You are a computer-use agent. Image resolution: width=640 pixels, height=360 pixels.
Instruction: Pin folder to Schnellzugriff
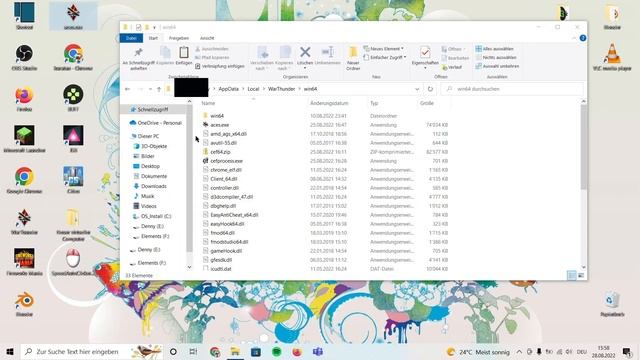138,58
